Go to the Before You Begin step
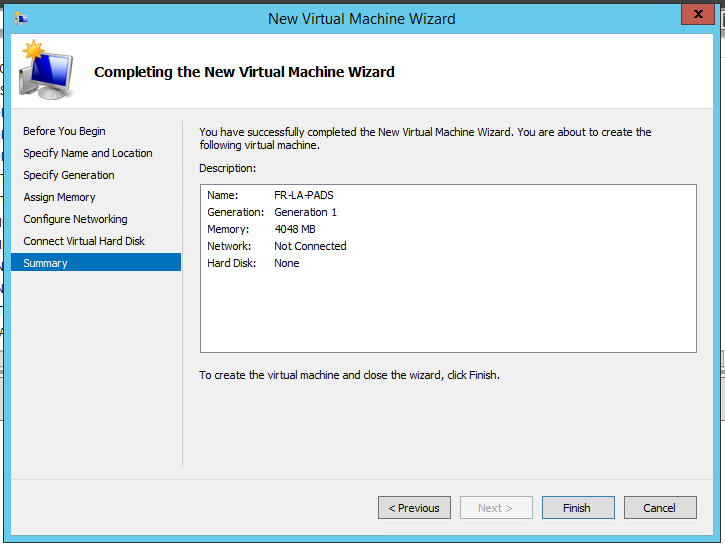The height and width of the screenshot is (546, 725). click(x=64, y=131)
